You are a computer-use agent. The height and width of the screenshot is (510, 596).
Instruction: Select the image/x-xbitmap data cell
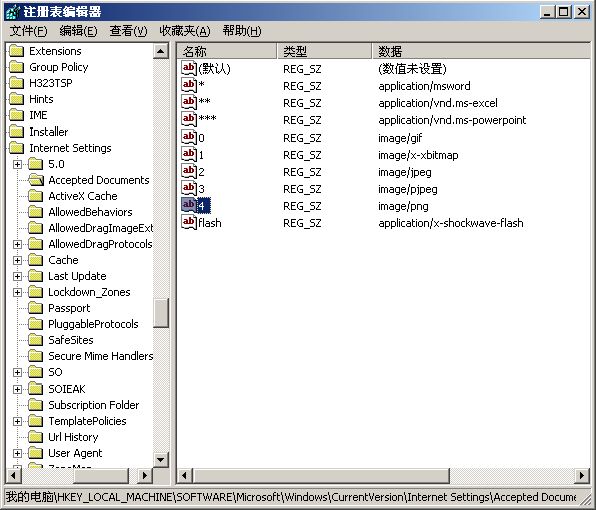click(418, 155)
